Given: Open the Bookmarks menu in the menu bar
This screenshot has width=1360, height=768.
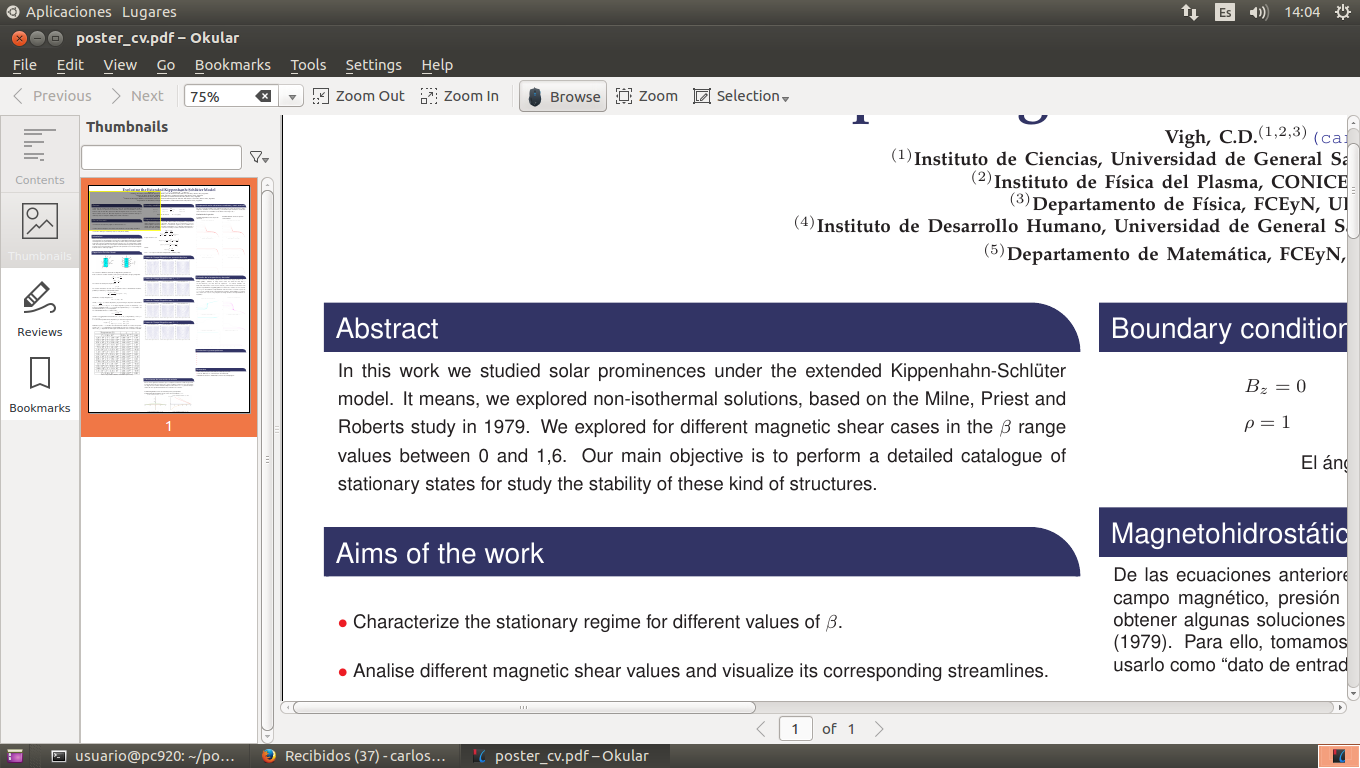Looking at the screenshot, I should tap(232, 65).
